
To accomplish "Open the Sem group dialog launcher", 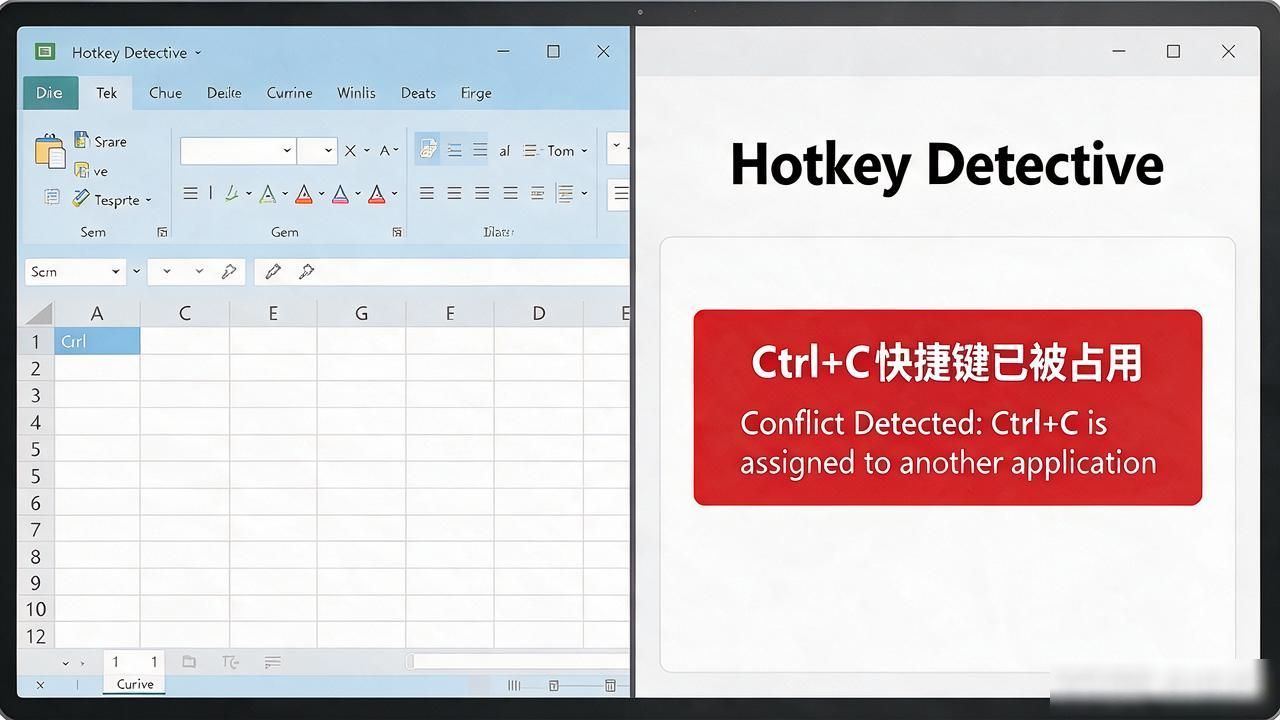I will click(x=162, y=232).
